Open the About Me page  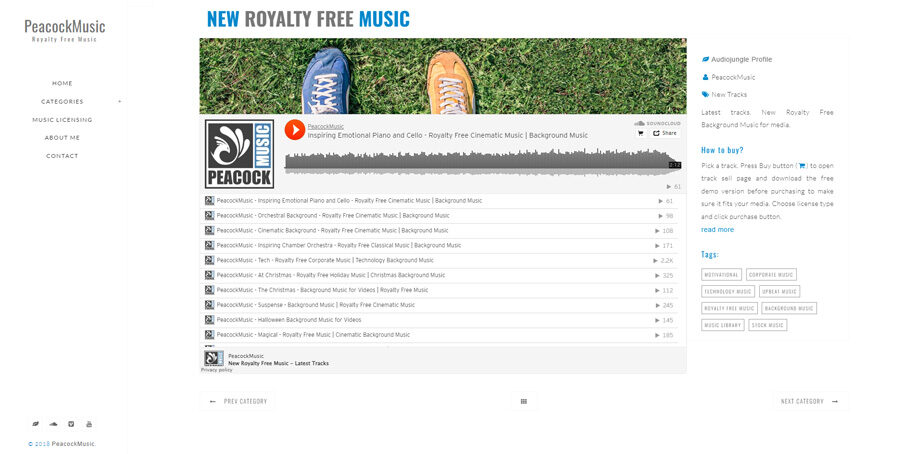tap(62, 138)
